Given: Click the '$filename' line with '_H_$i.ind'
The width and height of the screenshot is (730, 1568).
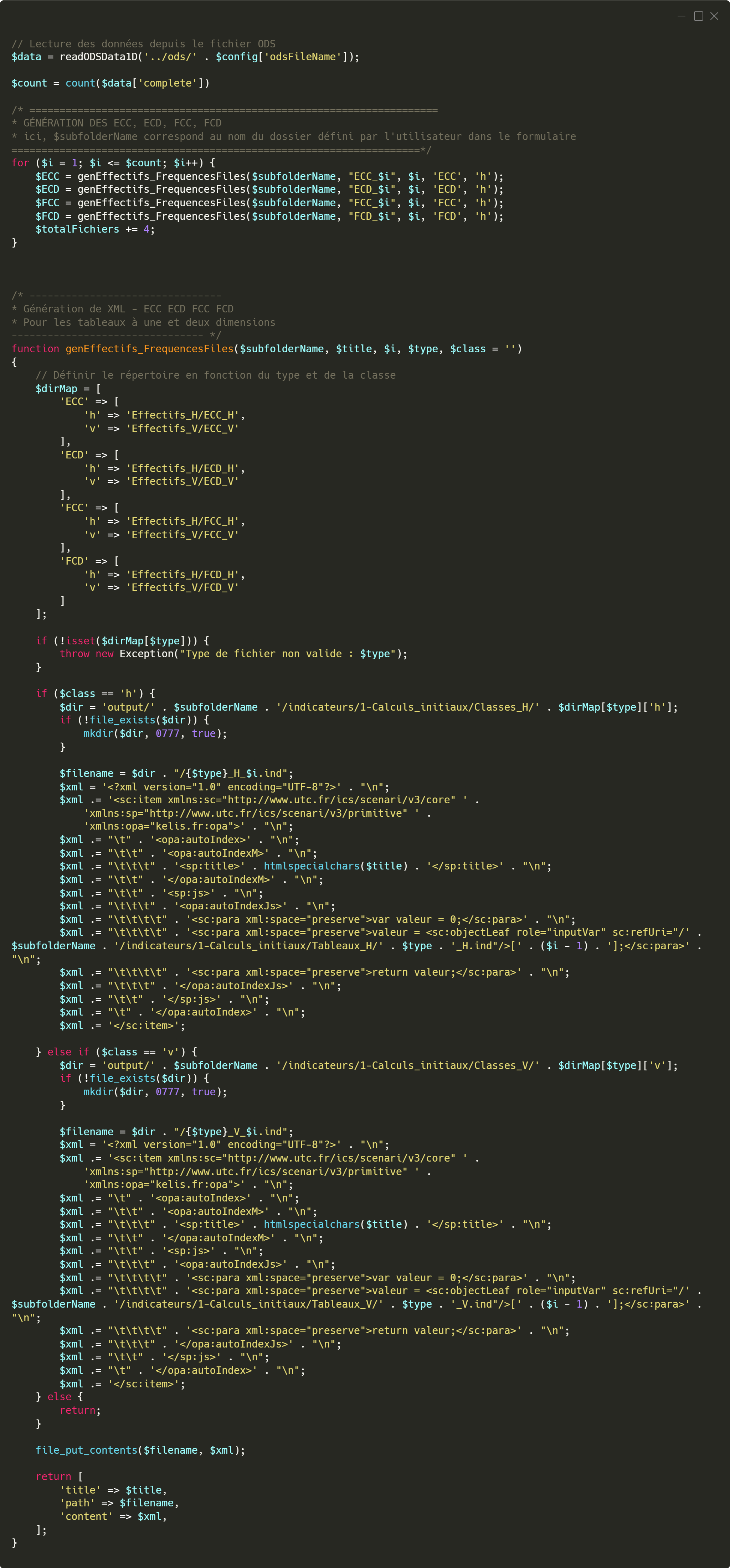Looking at the screenshot, I should [x=176, y=774].
